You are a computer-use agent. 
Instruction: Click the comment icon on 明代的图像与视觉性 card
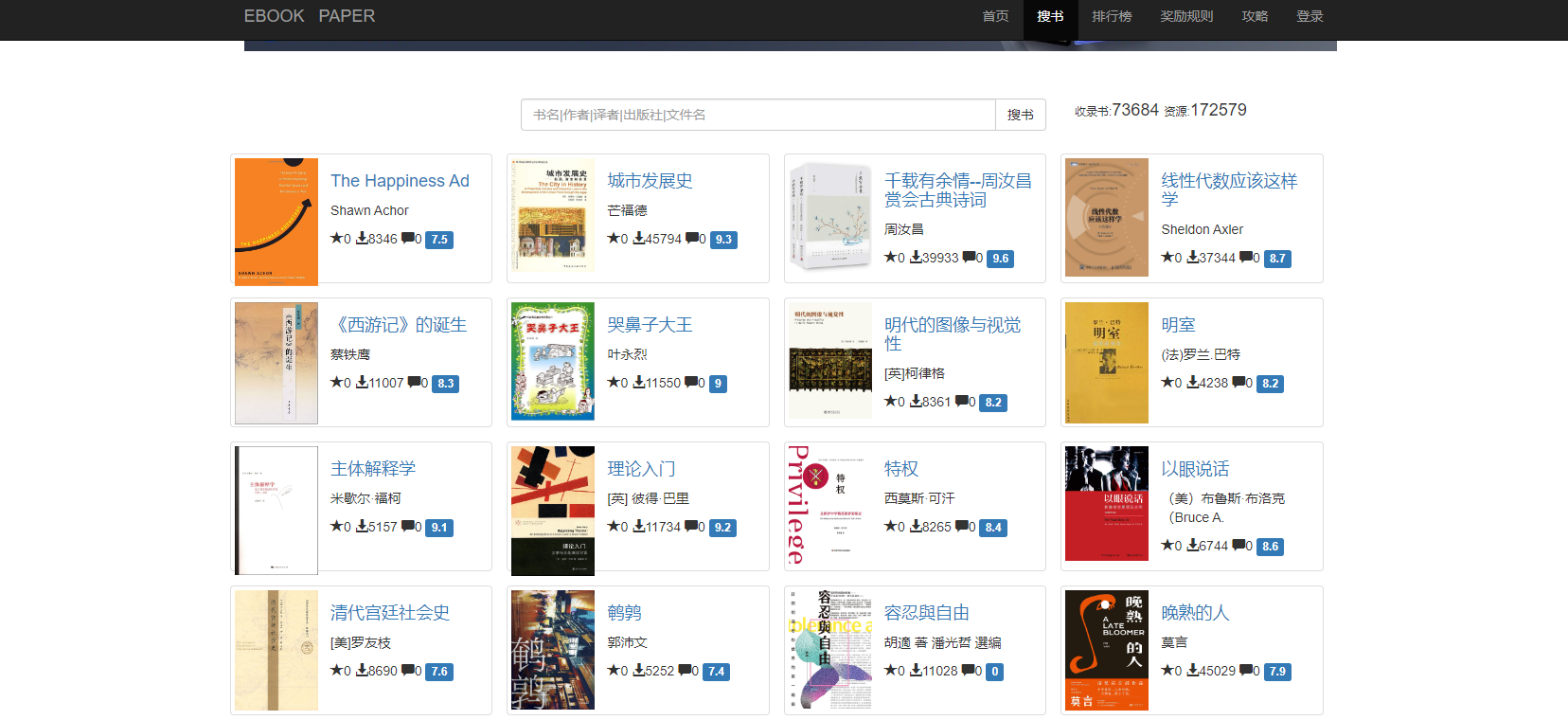point(961,402)
